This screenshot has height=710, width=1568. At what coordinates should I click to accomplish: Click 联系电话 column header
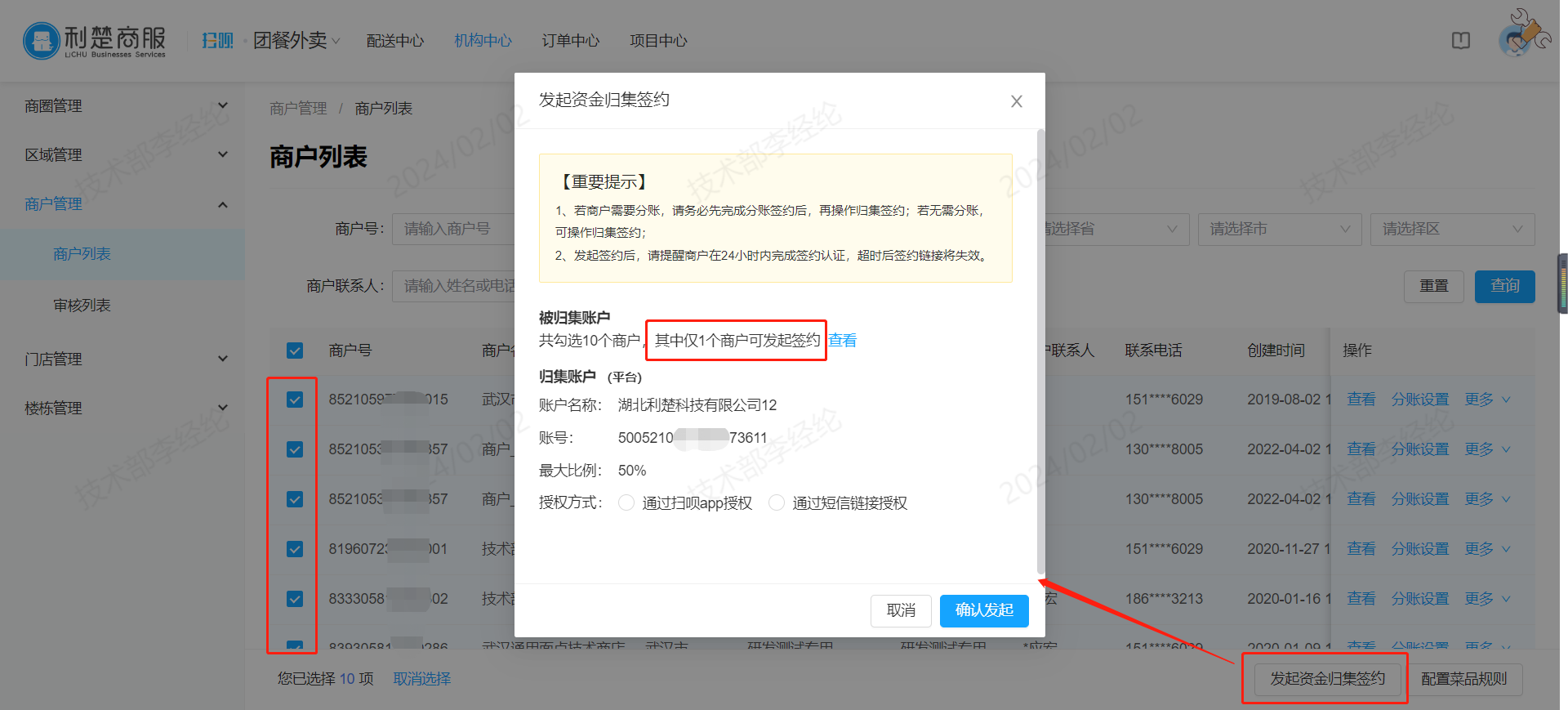[x=1153, y=351]
